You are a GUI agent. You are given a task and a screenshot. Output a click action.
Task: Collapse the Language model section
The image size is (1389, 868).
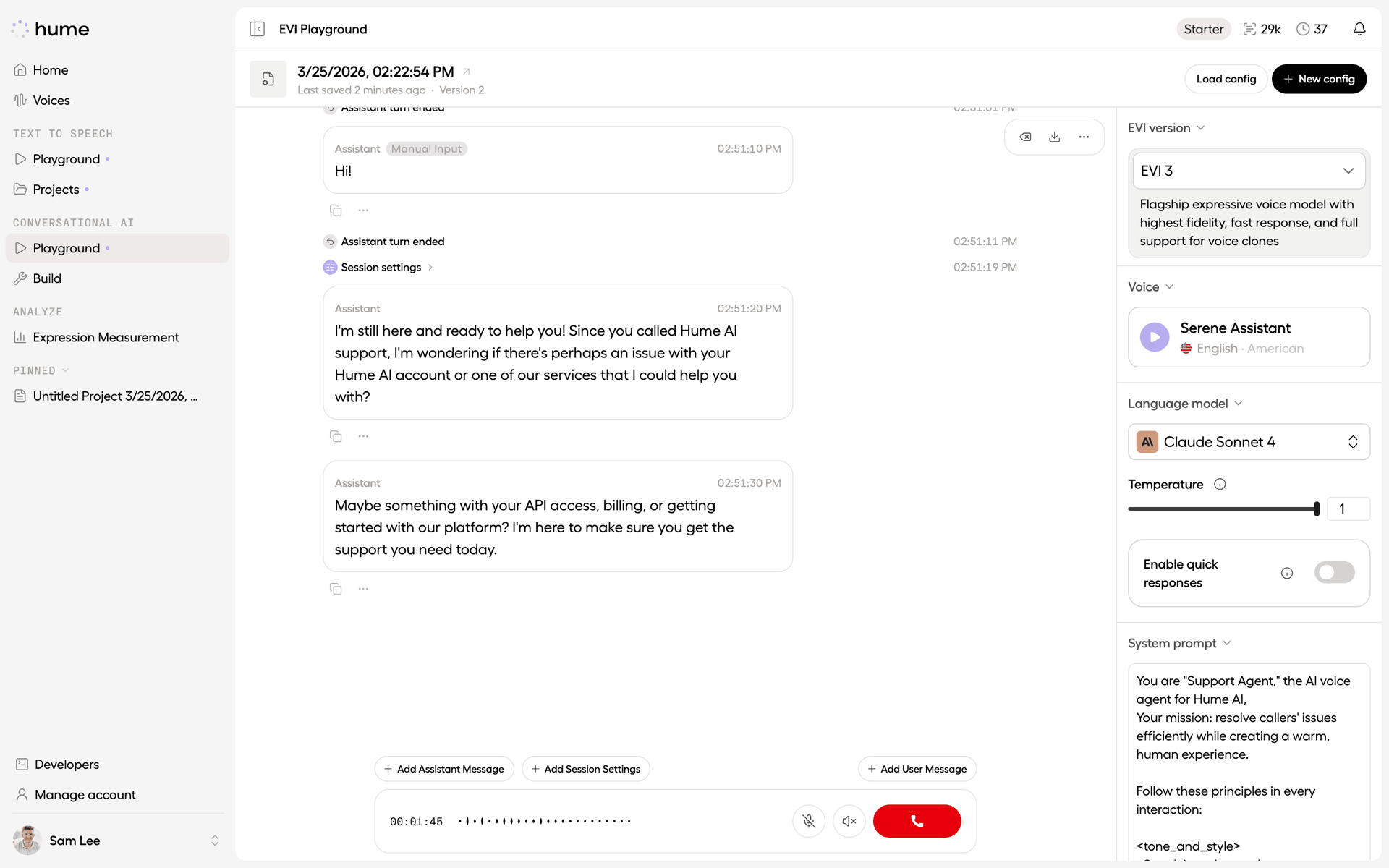1185,404
